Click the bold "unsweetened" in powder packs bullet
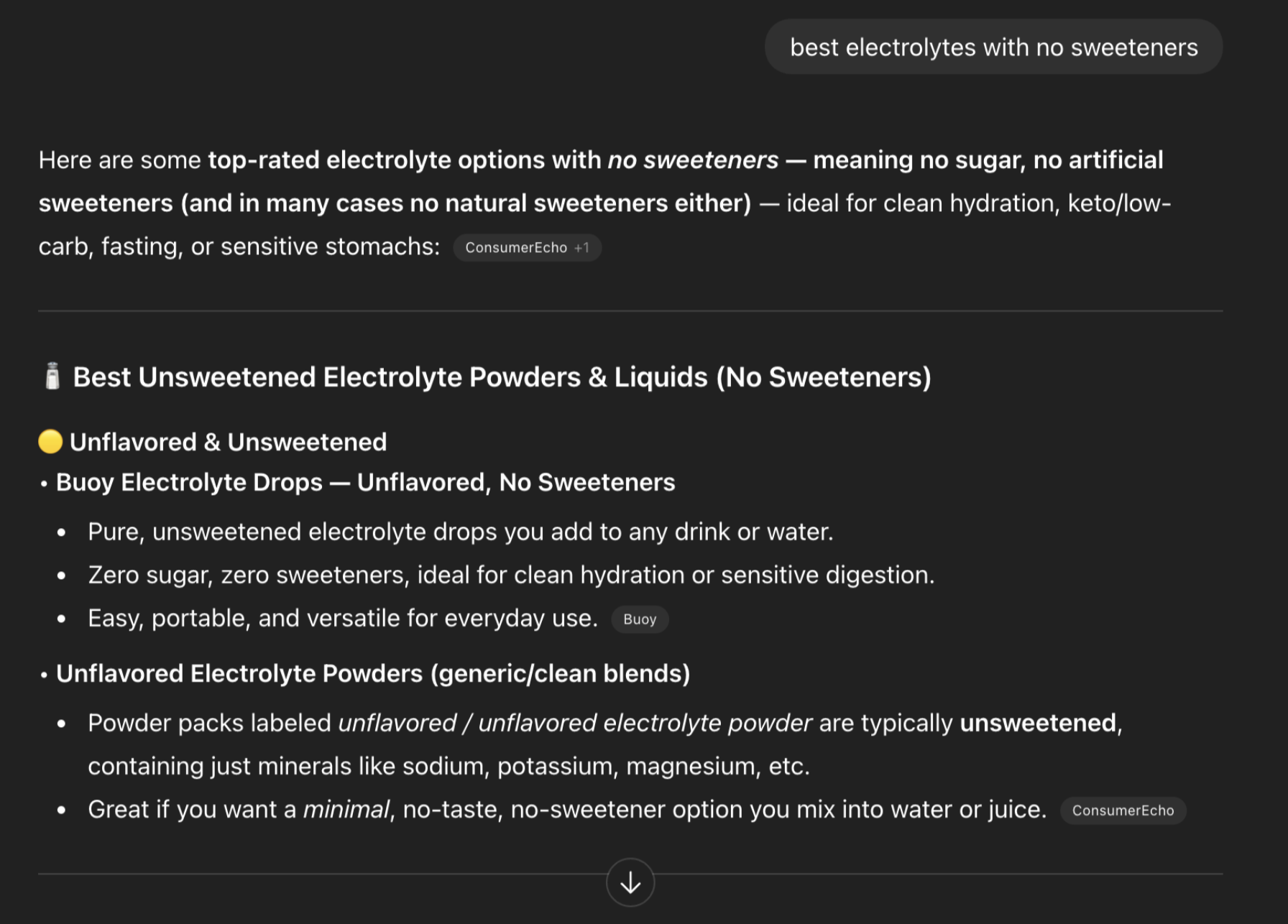This screenshot has width=1288, height=924. (x=1038, y=723)
